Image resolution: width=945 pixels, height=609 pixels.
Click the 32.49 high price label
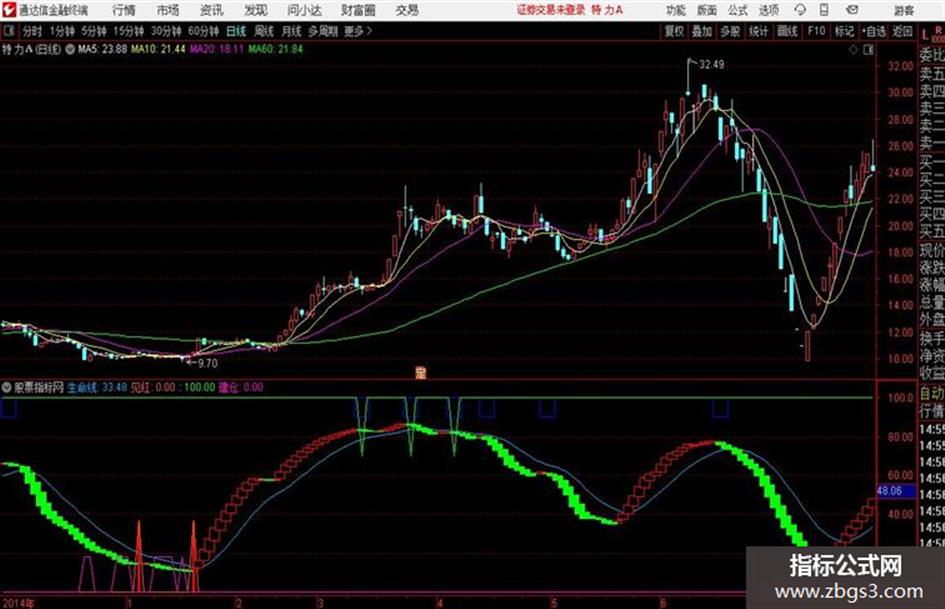[x=711, y=65]
